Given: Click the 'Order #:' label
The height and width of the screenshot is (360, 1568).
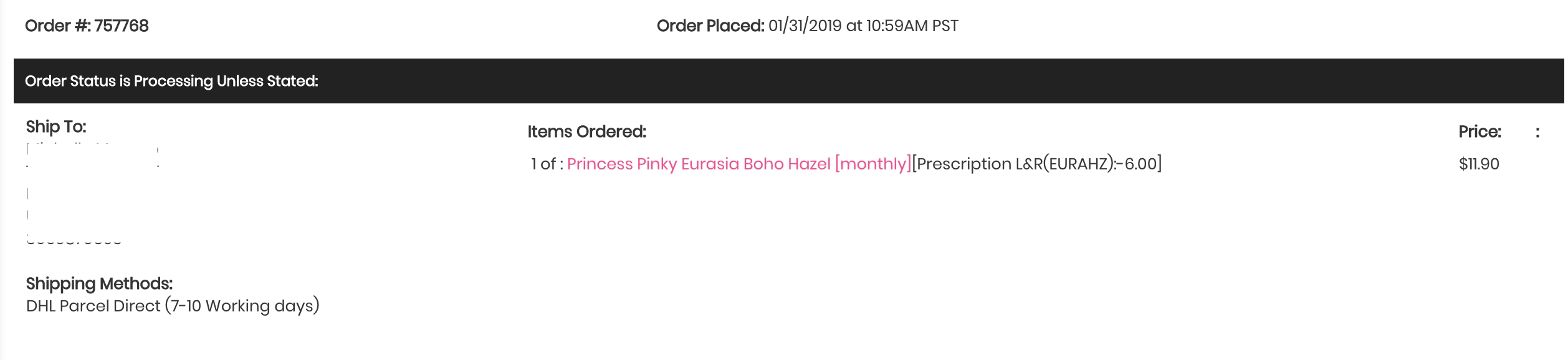Looking at the screenshot, I should [x=58, y=26].
